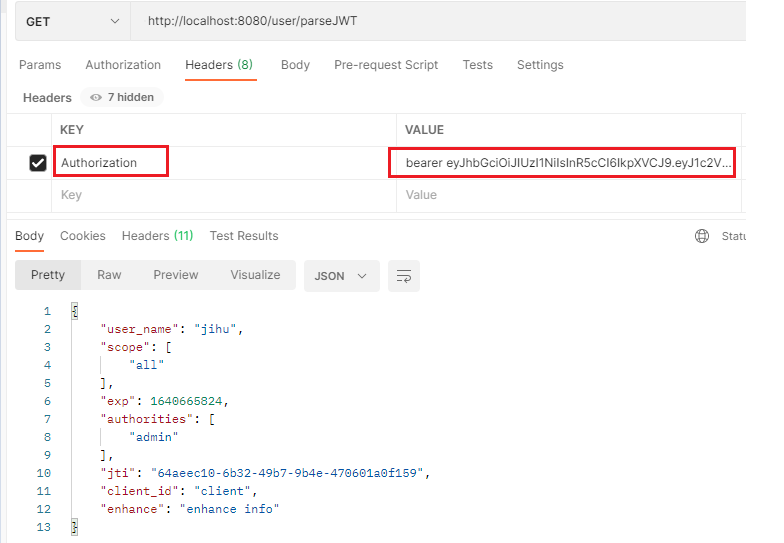
Task: Click the "authorities" key text
Action: [x=146, y=419]
